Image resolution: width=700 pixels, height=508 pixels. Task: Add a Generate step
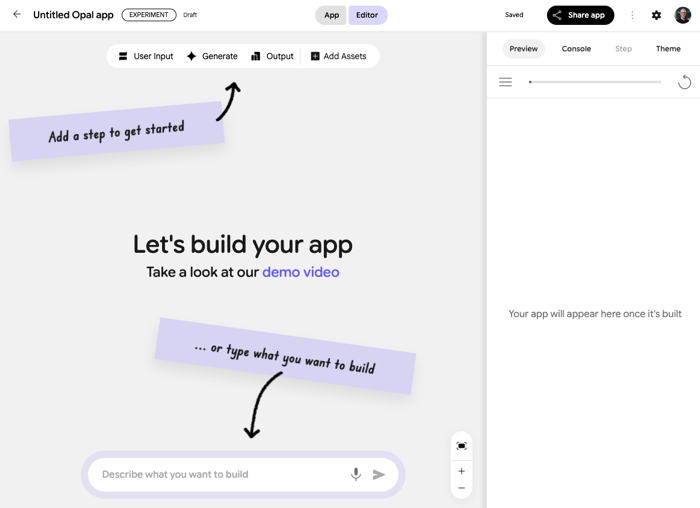pos(212,56)
